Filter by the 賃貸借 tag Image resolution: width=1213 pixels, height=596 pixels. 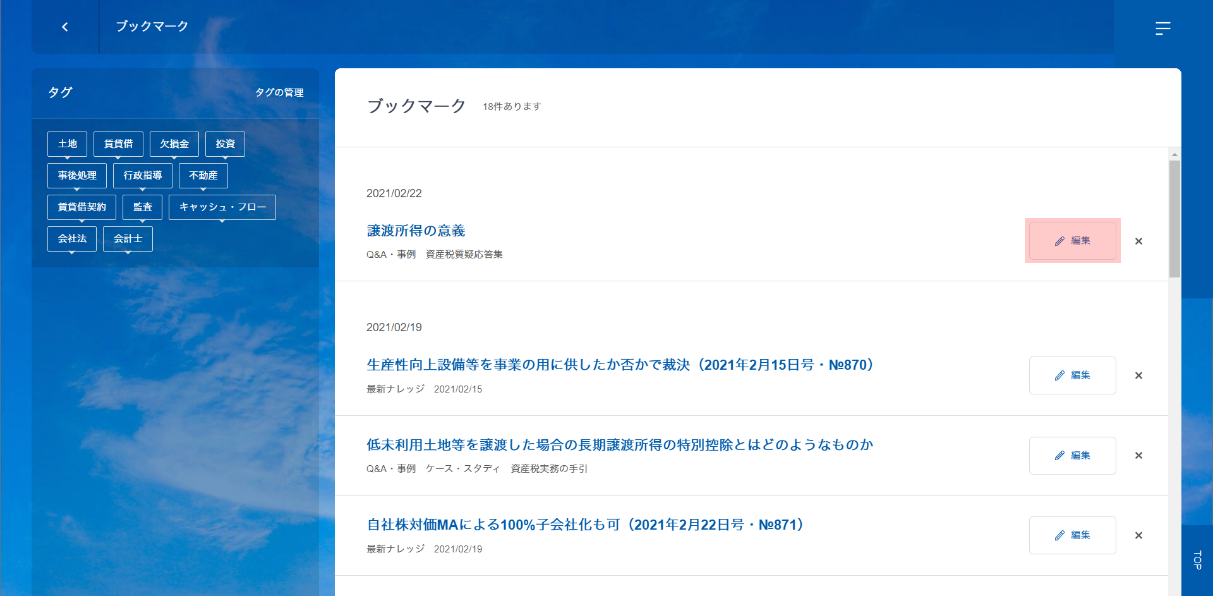pyautogui.click(x=119, y=144)
